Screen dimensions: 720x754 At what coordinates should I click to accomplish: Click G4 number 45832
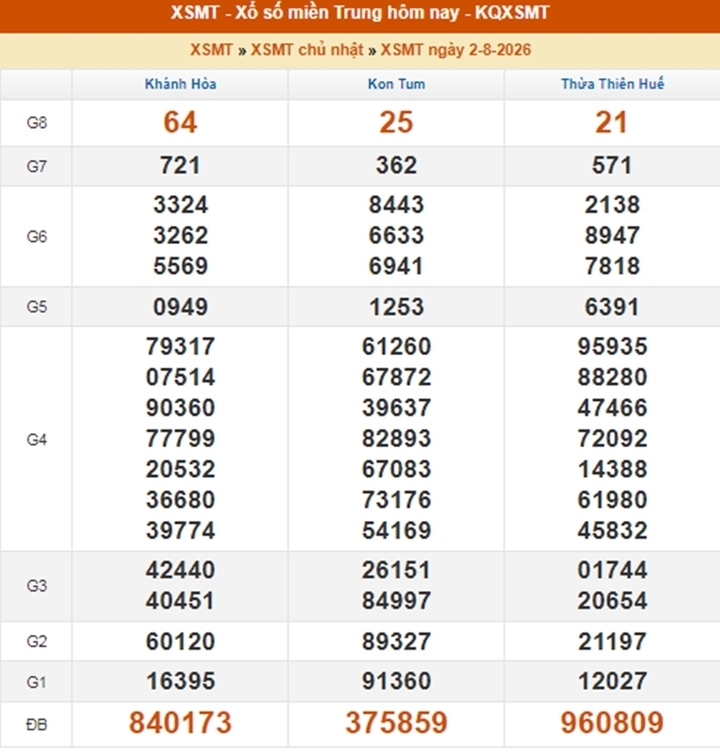612,531
